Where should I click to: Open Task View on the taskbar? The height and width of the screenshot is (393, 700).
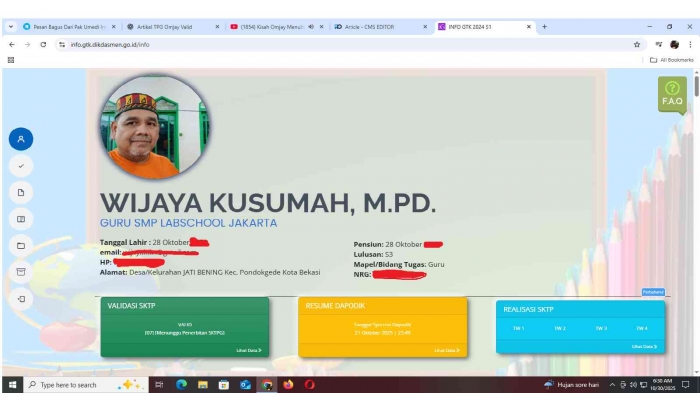[x=159, y=385]
